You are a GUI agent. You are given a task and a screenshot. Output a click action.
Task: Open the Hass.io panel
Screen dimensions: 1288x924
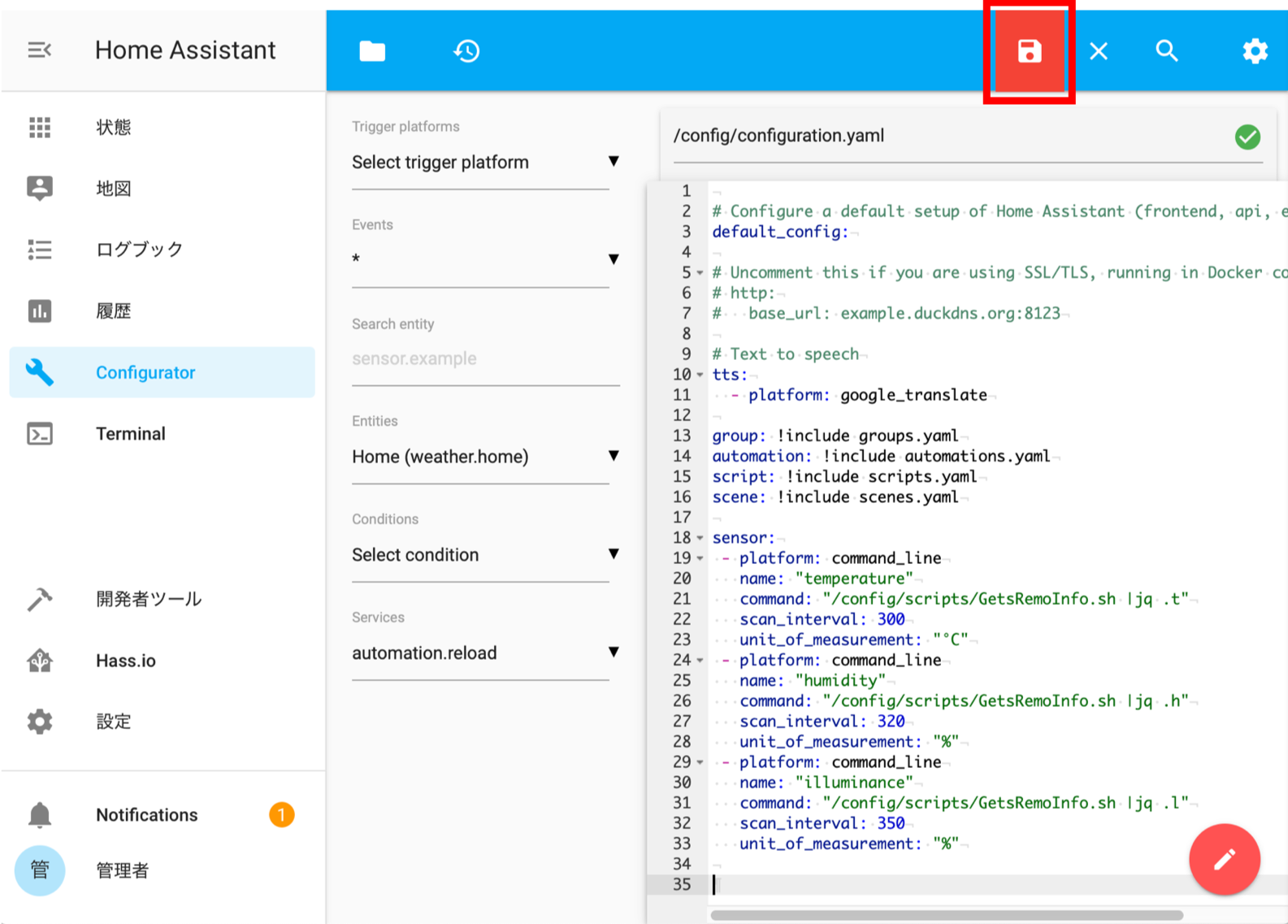pyautogui.click(x=163, y=661)
